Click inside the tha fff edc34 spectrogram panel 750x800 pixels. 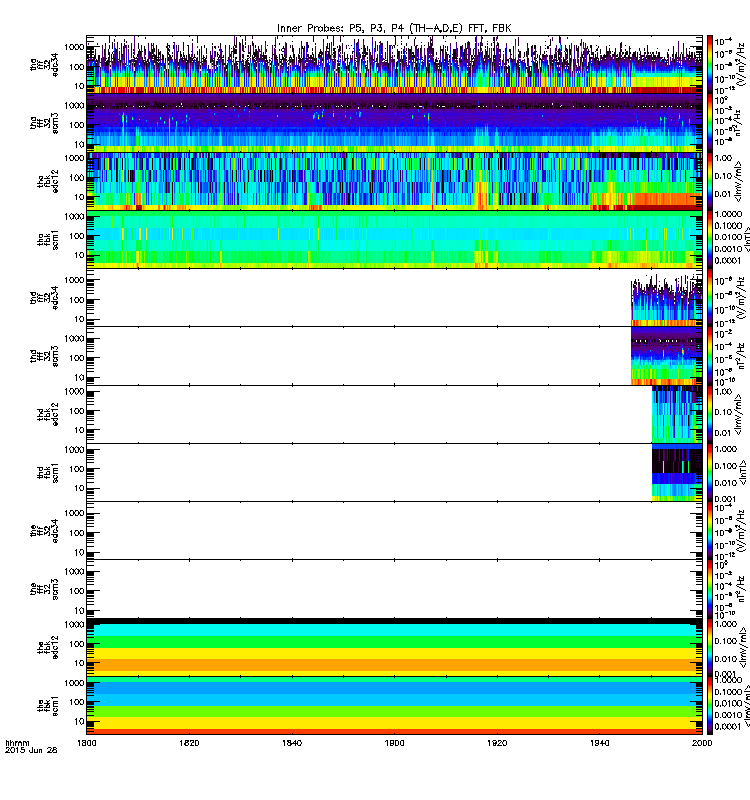point(394,65)
